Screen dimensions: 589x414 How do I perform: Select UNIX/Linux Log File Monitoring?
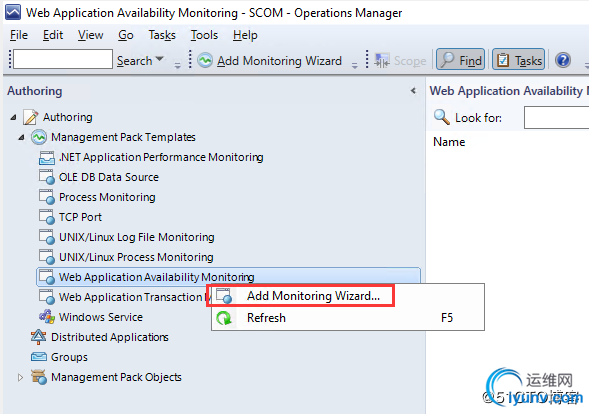[136, 237]
